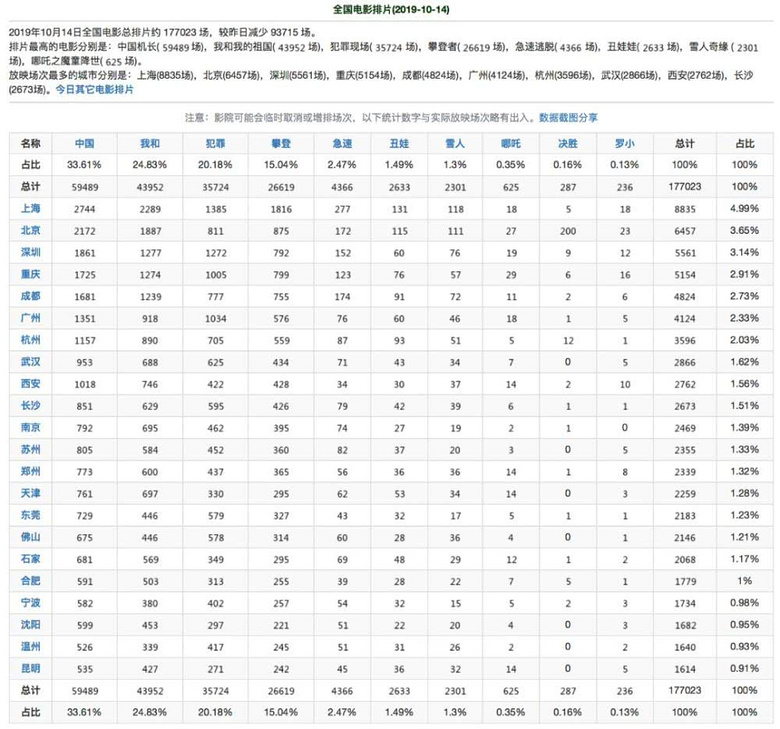
Task: Open the 我和 column header link
Action: 150,143
